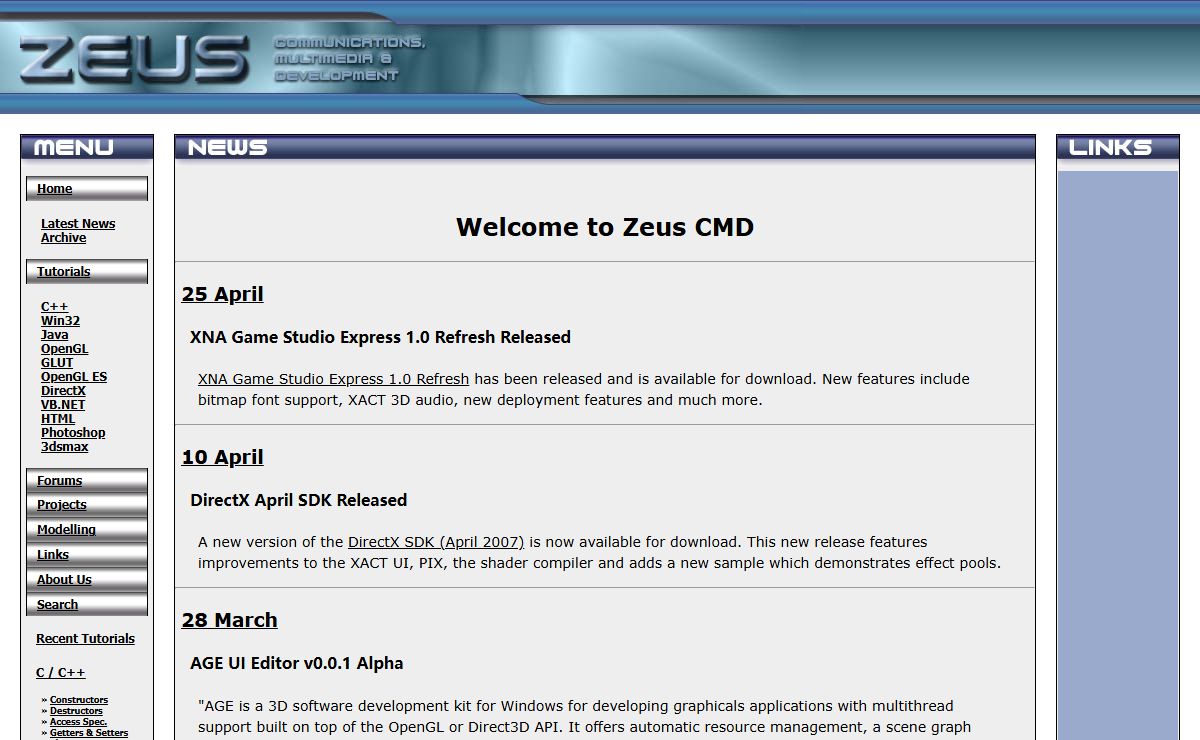The height and width of the screenshot is (740, 1200).
Task: Open the OpenGL tutorials link
Action: pos(65,349)
